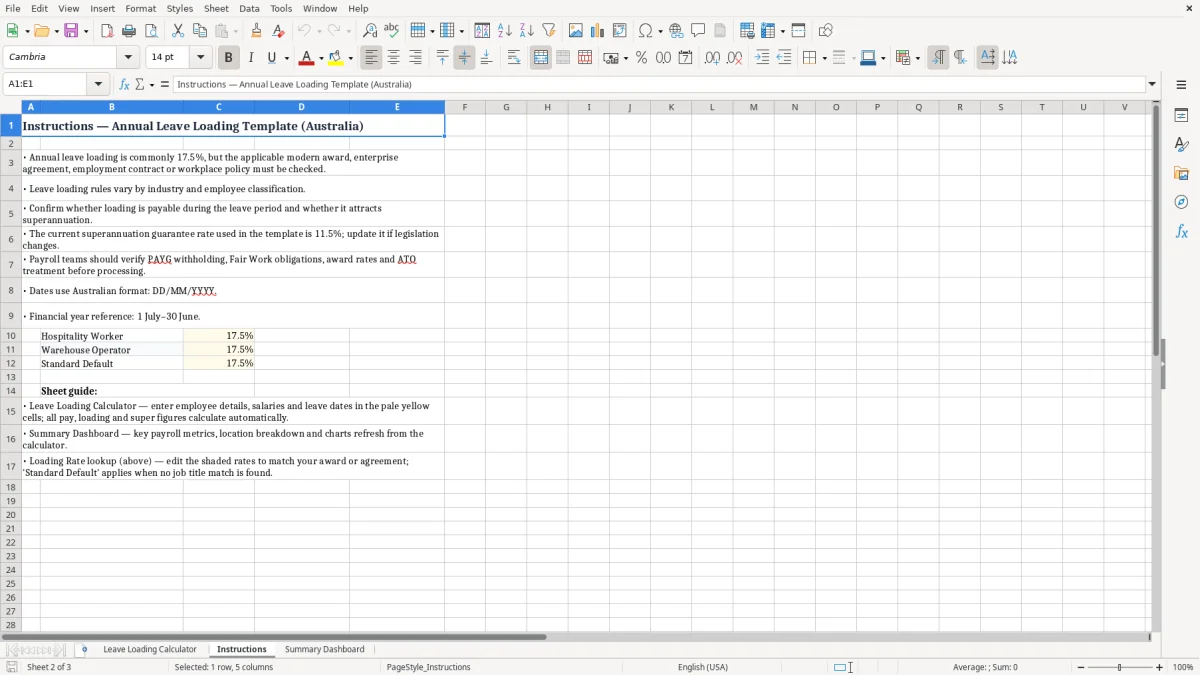The width and height of the screenshot is (1200, 675).
Task: Click column header G
Action: 506,107
